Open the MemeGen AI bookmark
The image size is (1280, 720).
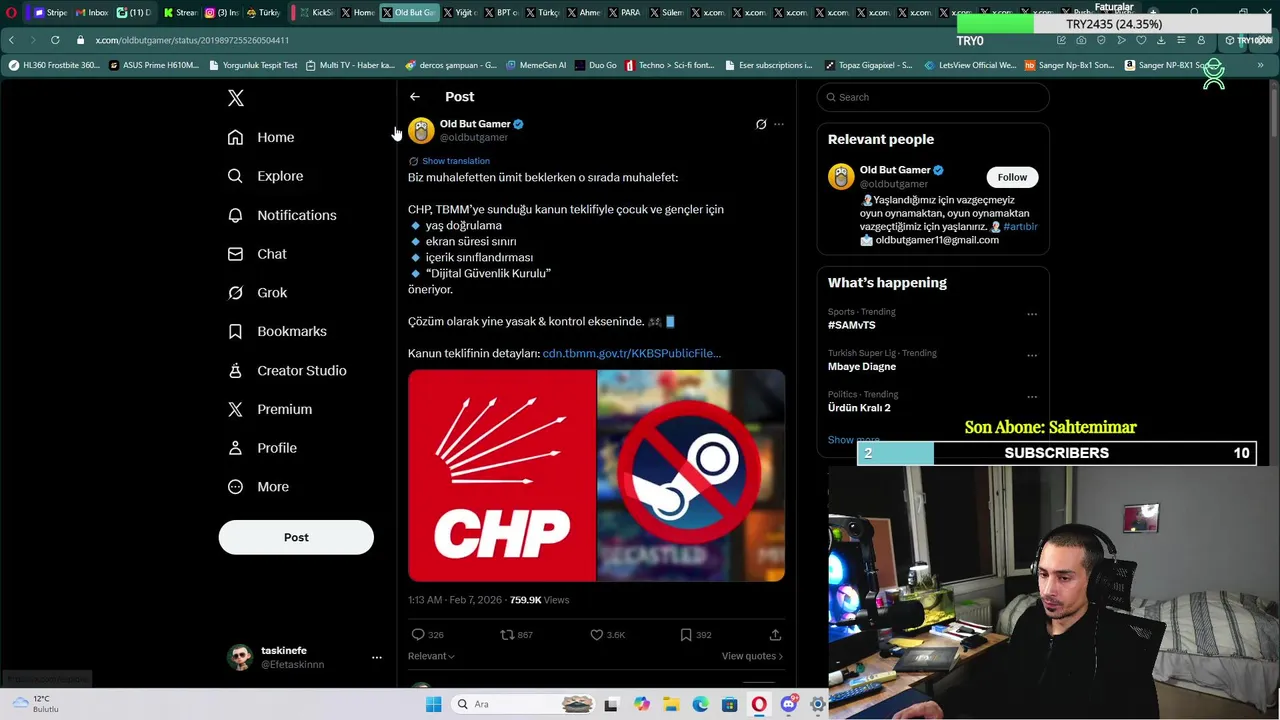536,65
